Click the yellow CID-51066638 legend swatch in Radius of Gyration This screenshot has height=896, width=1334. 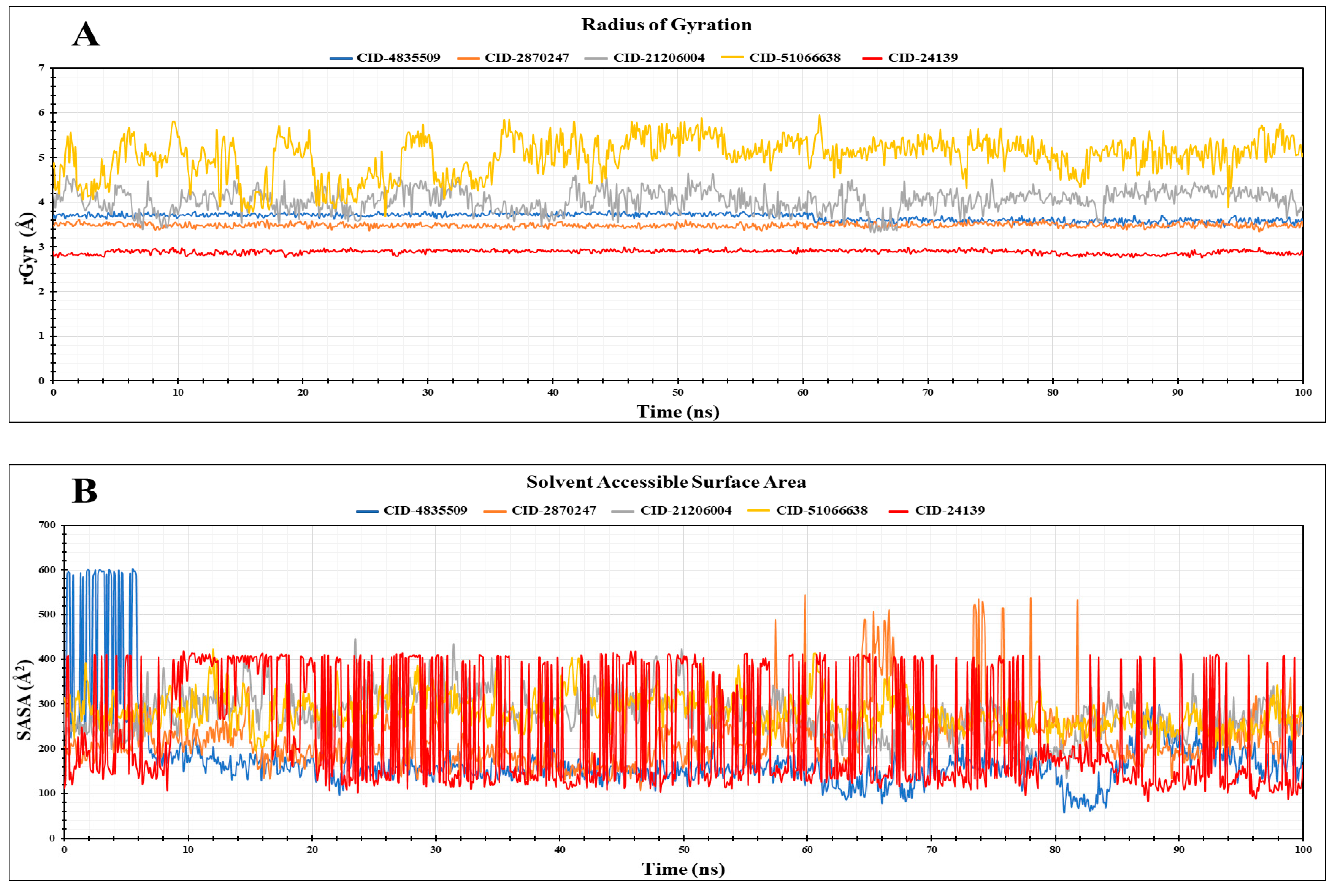pyautogui.click(x=732, y=58)
